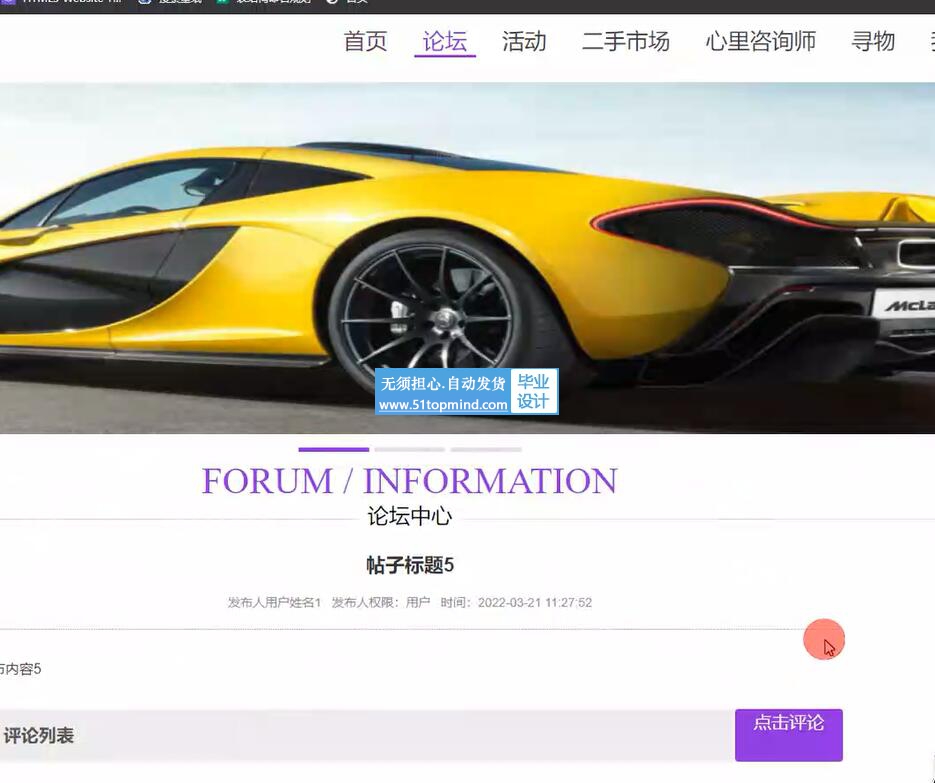Open the 首页 navigation item
This screenshot has height=783, width=935.
[x=365, y=42]
